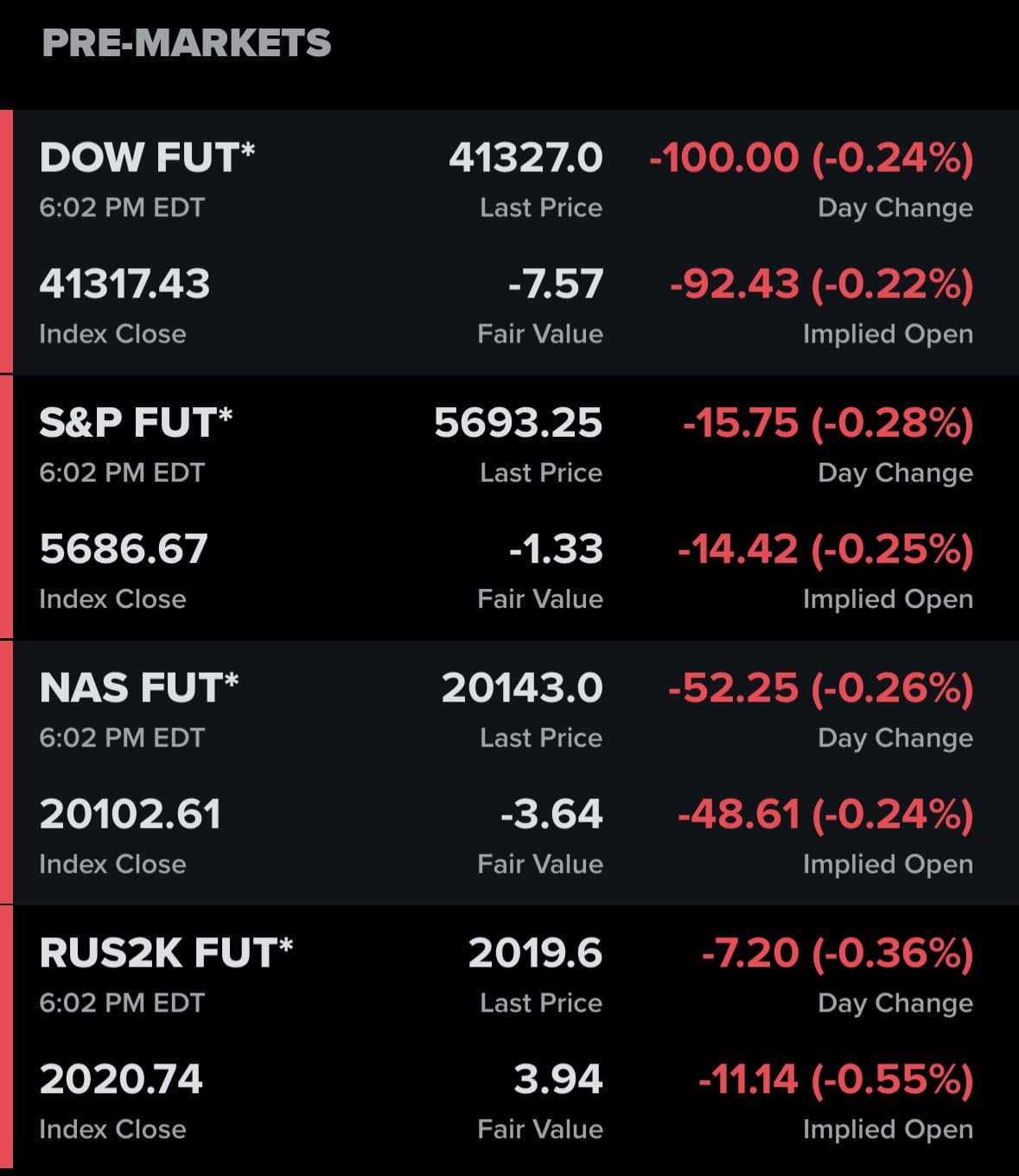
Task: Open the S&P FUT* futures row
Action: pos(136,423)
